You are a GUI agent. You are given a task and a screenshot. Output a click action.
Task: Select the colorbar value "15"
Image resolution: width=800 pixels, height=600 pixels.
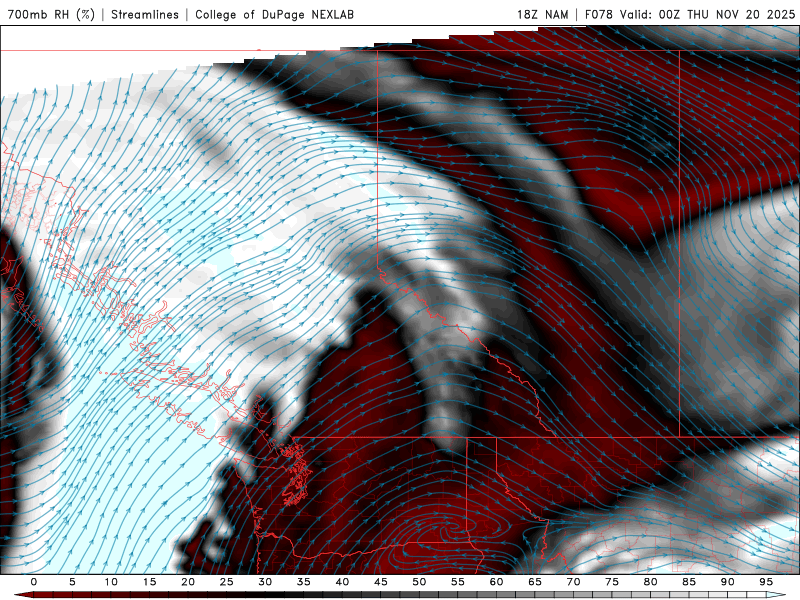point(149,582)
